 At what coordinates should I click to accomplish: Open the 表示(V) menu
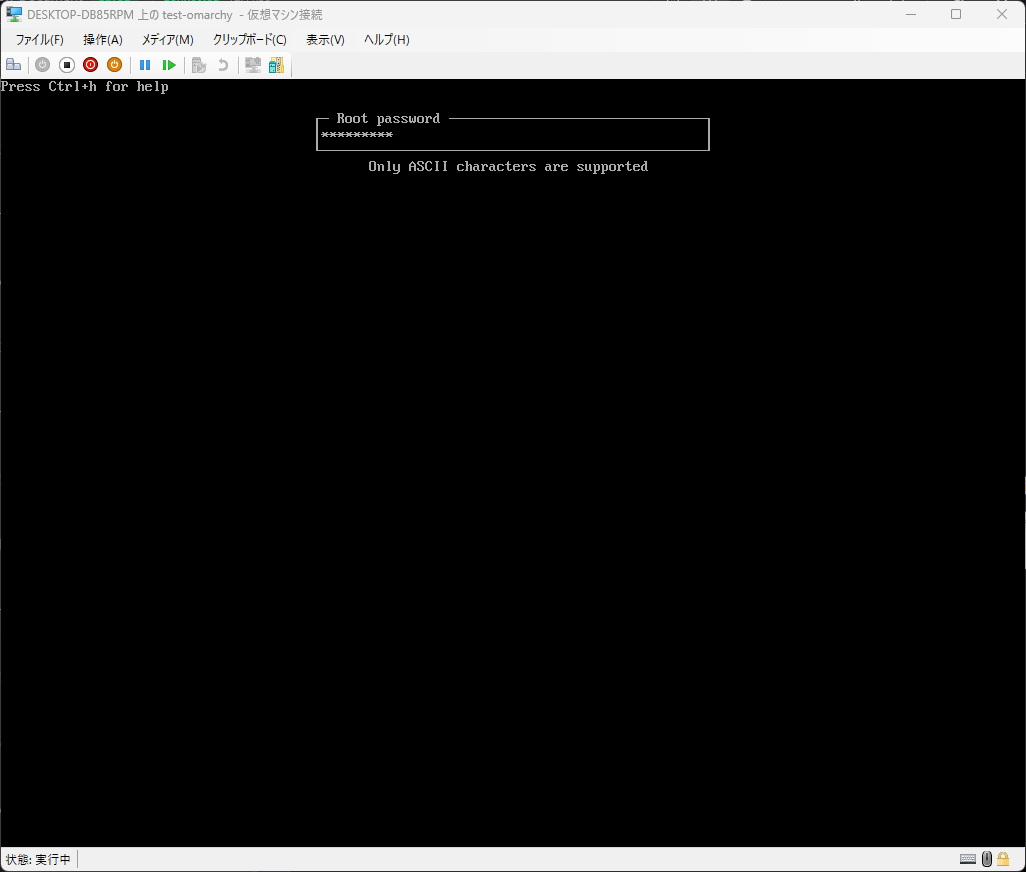coord(325,40)
